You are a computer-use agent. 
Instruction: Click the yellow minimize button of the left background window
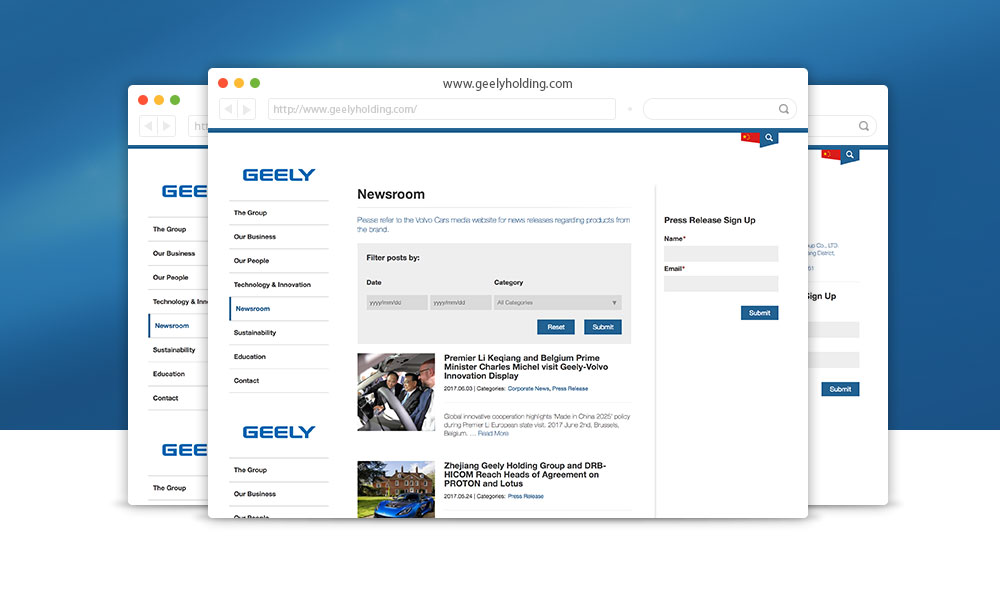click(x=159, y=100)
